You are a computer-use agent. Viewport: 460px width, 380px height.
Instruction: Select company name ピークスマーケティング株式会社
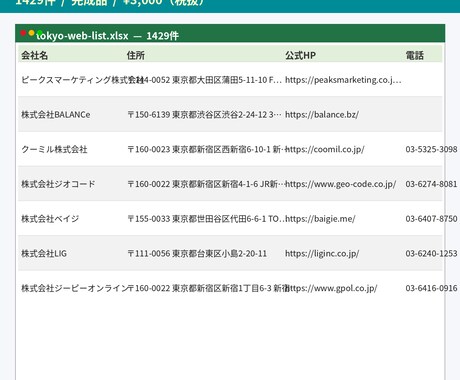[82, 80]
